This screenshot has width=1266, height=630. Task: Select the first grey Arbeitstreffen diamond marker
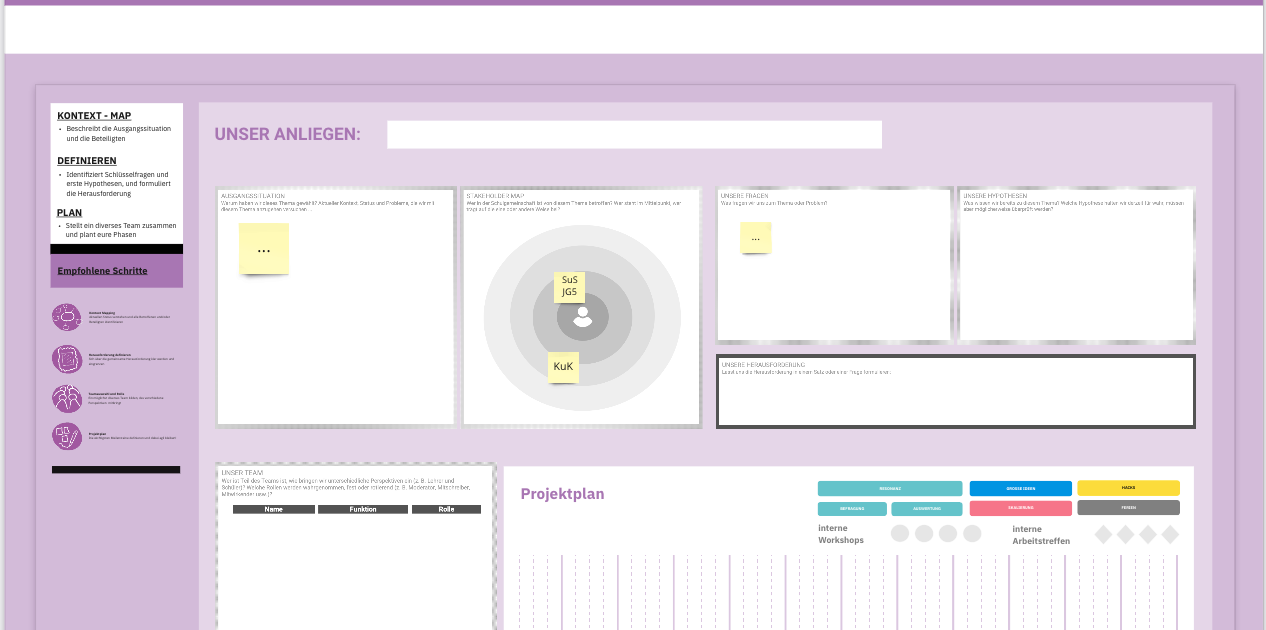click(x=1104, y=535)
